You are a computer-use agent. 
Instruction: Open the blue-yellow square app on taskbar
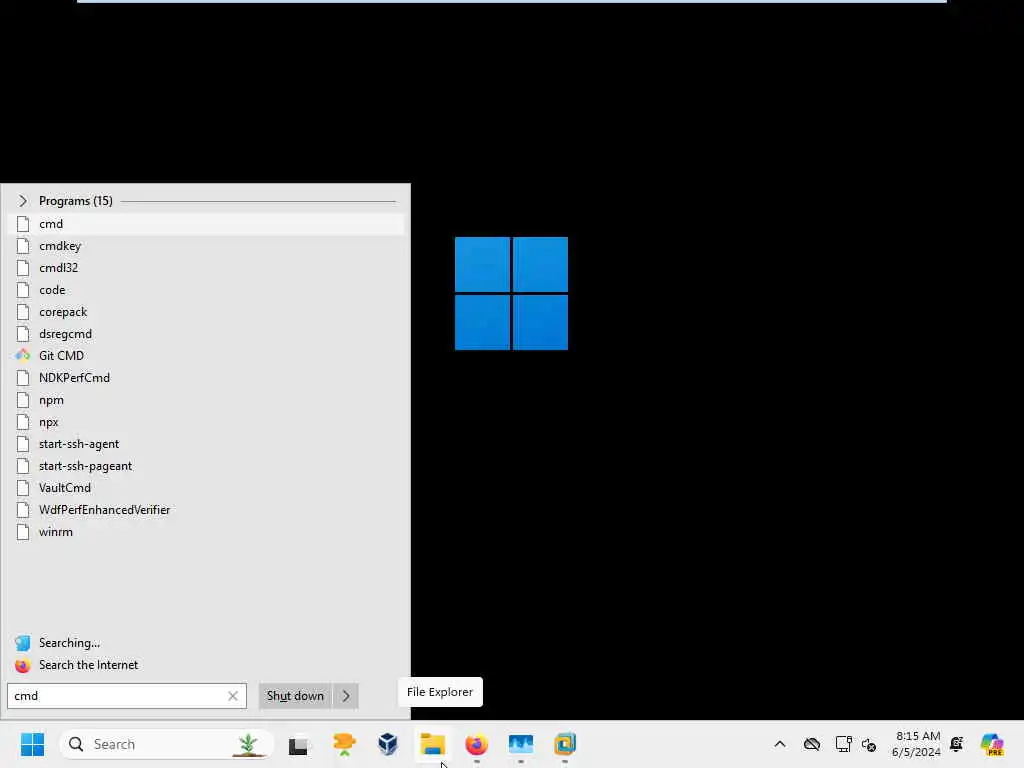click(565, 744)
